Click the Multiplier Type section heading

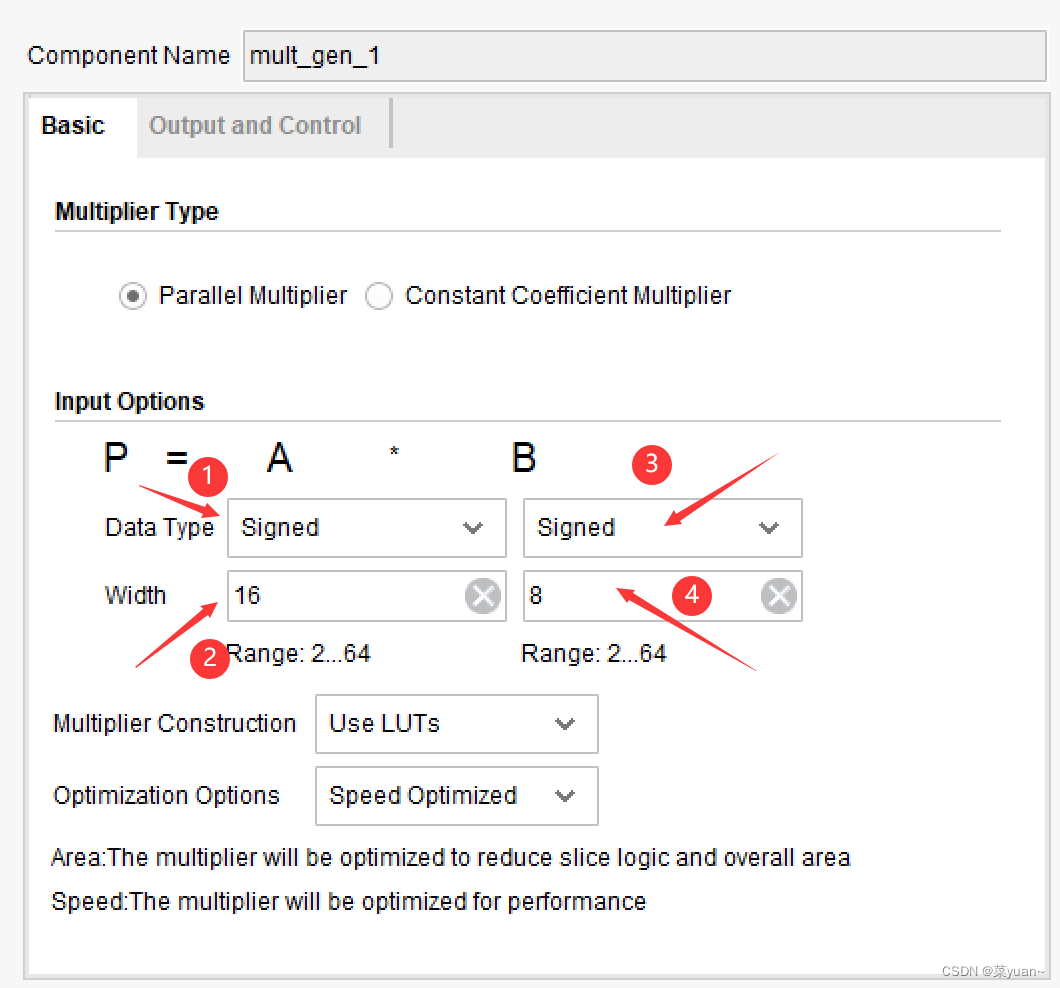pos(137,212)
